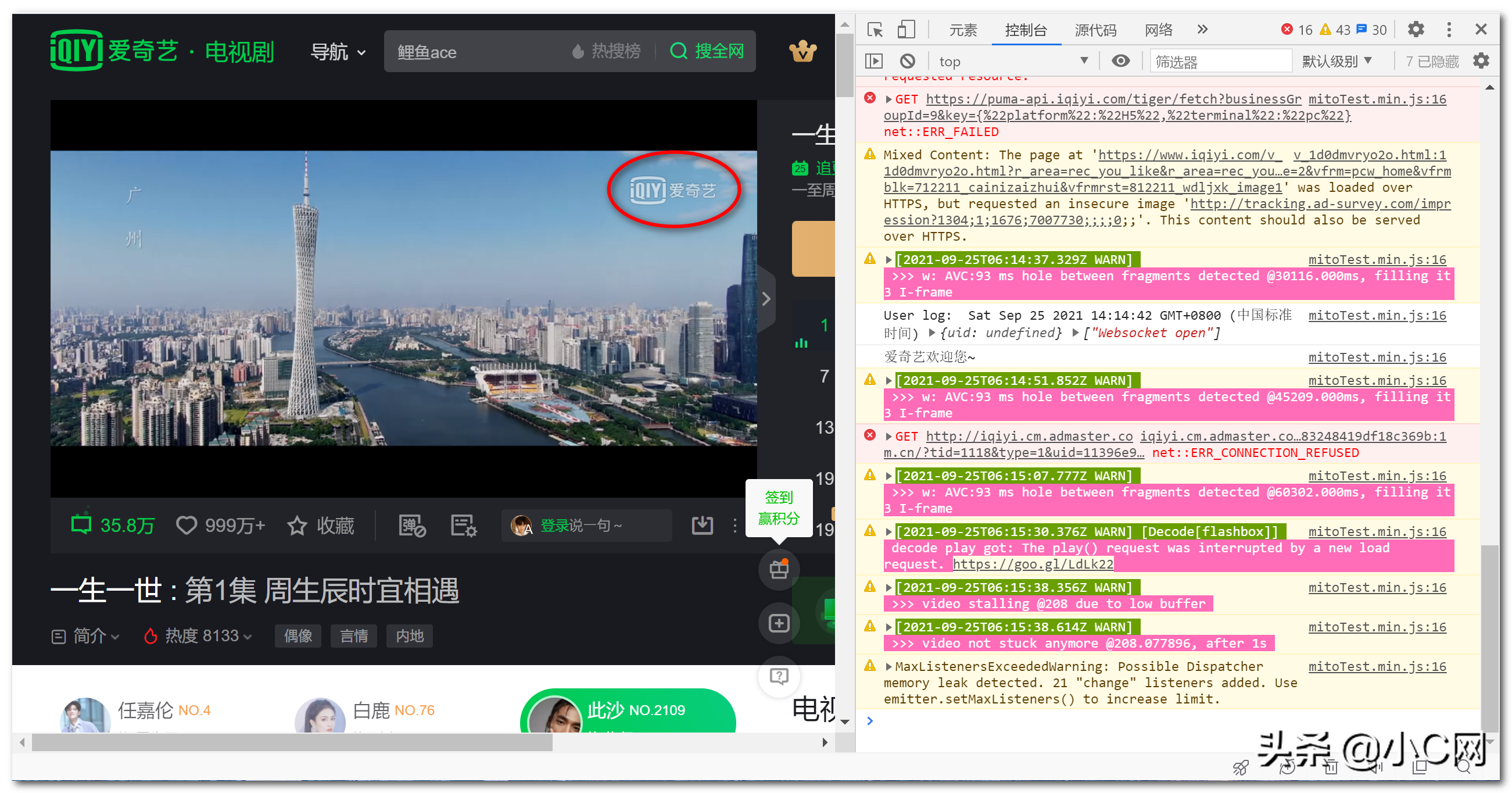The width and height of the screenshot is (1512, 793).
Task: Click the 筛选器 filter input field
Action: click(1220, 61)
